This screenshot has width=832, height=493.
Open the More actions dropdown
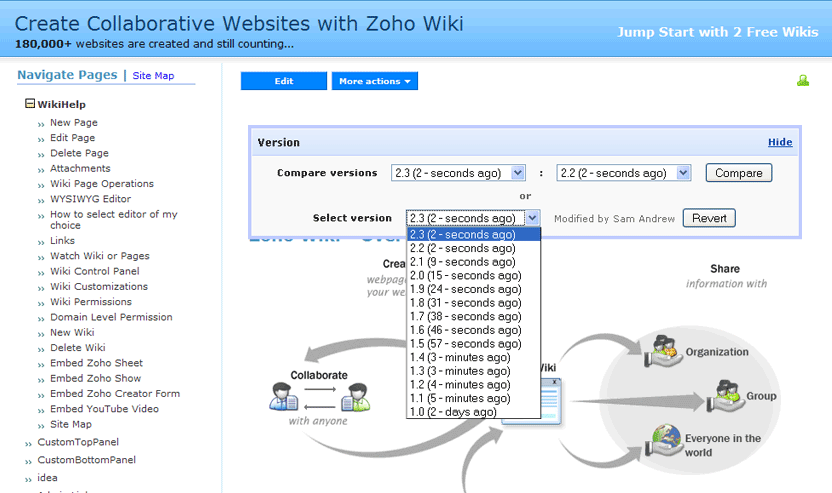point(375,81)
